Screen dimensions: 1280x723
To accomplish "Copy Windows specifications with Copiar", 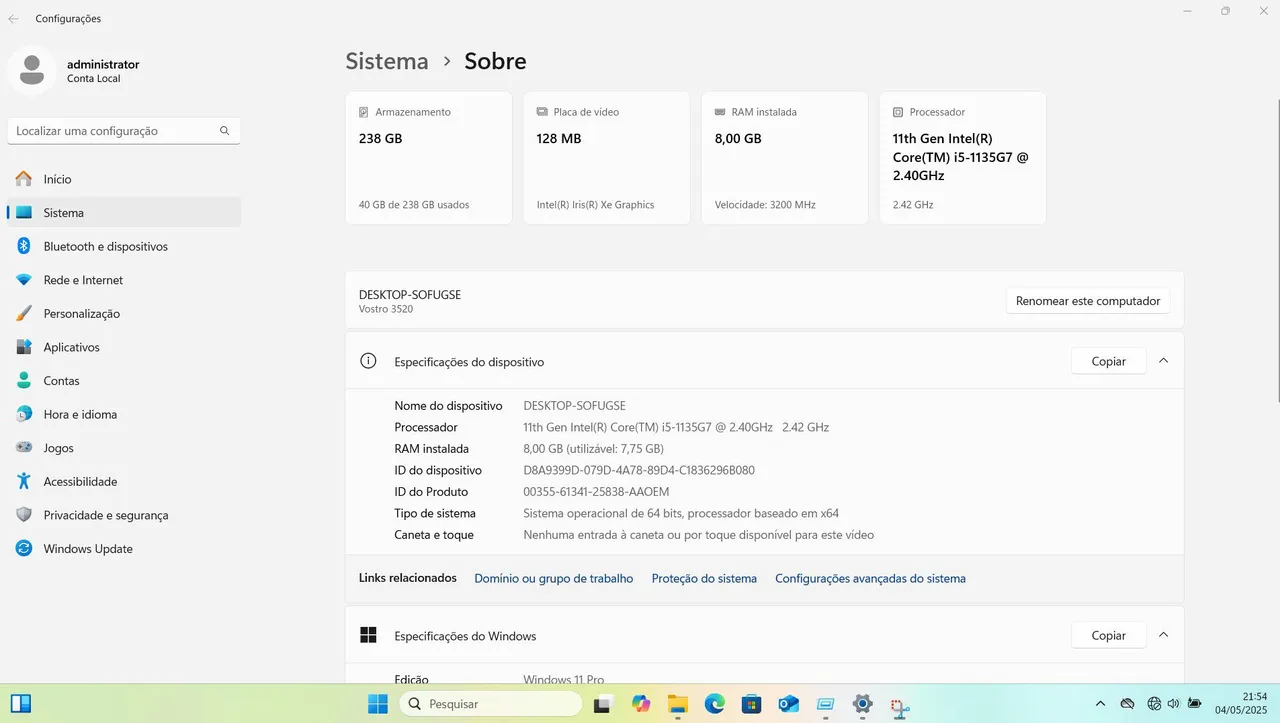I will click(x=1108, y=635).
